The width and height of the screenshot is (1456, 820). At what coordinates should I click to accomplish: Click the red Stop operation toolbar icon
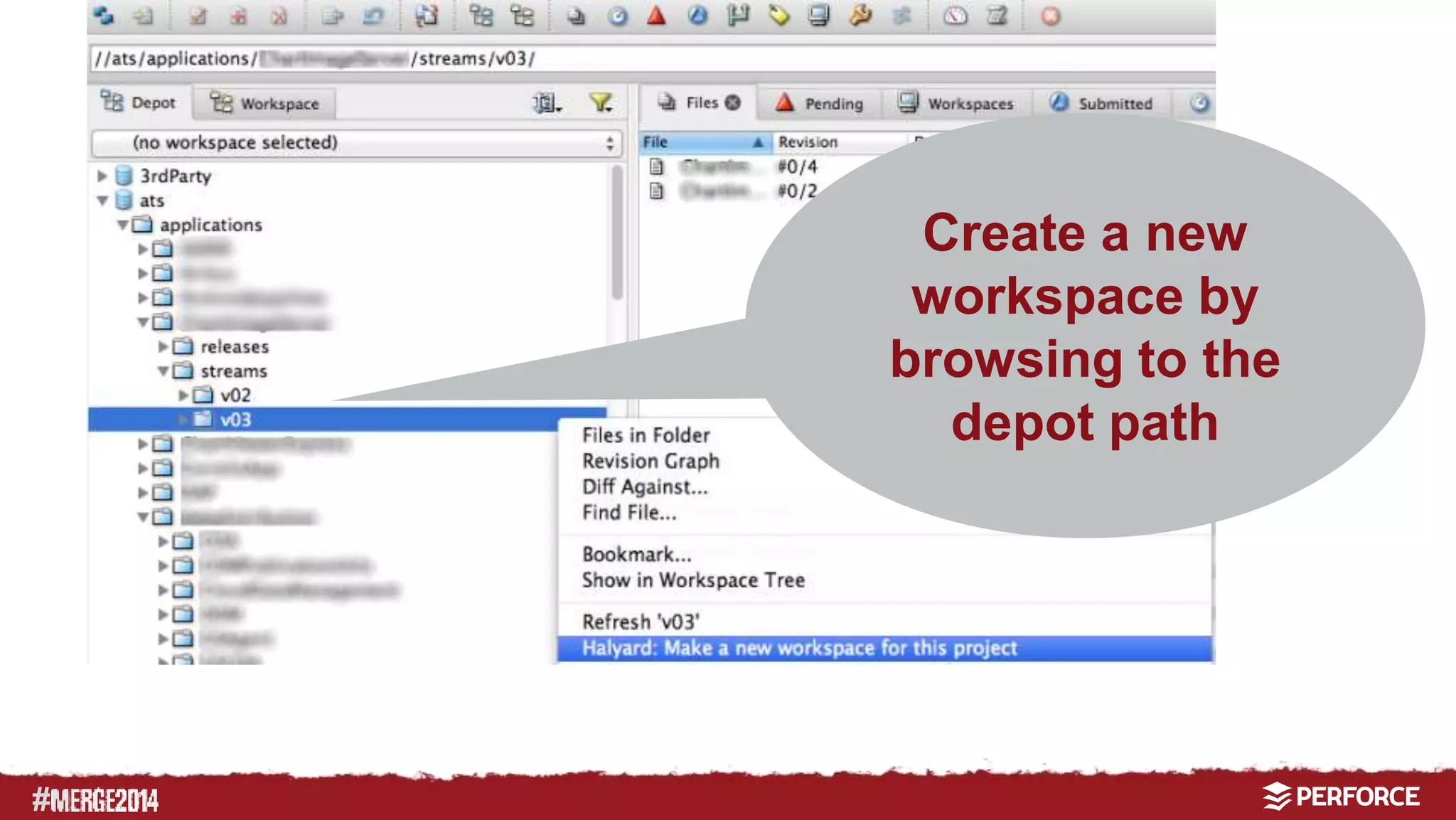[x=1051, y=15]
